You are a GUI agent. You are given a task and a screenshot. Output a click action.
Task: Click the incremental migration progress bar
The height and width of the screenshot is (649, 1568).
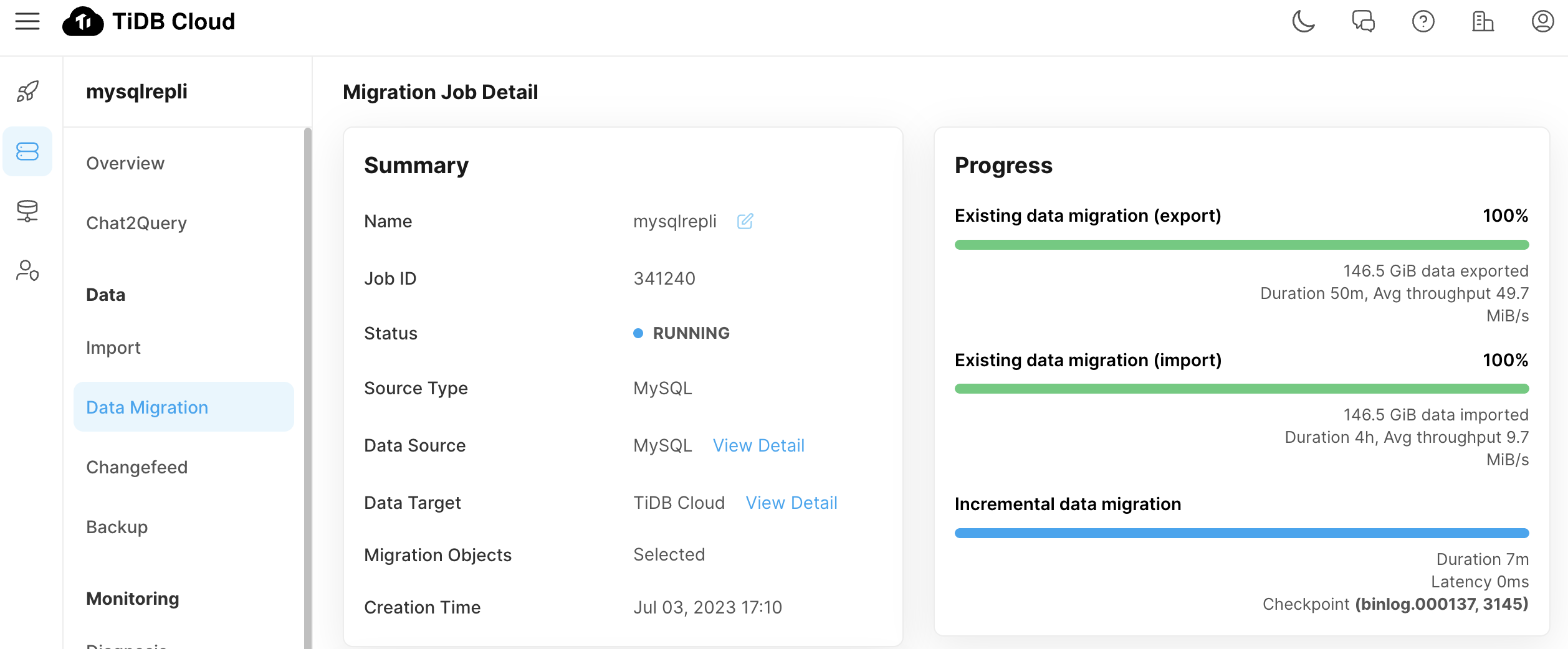point(1241,533)
